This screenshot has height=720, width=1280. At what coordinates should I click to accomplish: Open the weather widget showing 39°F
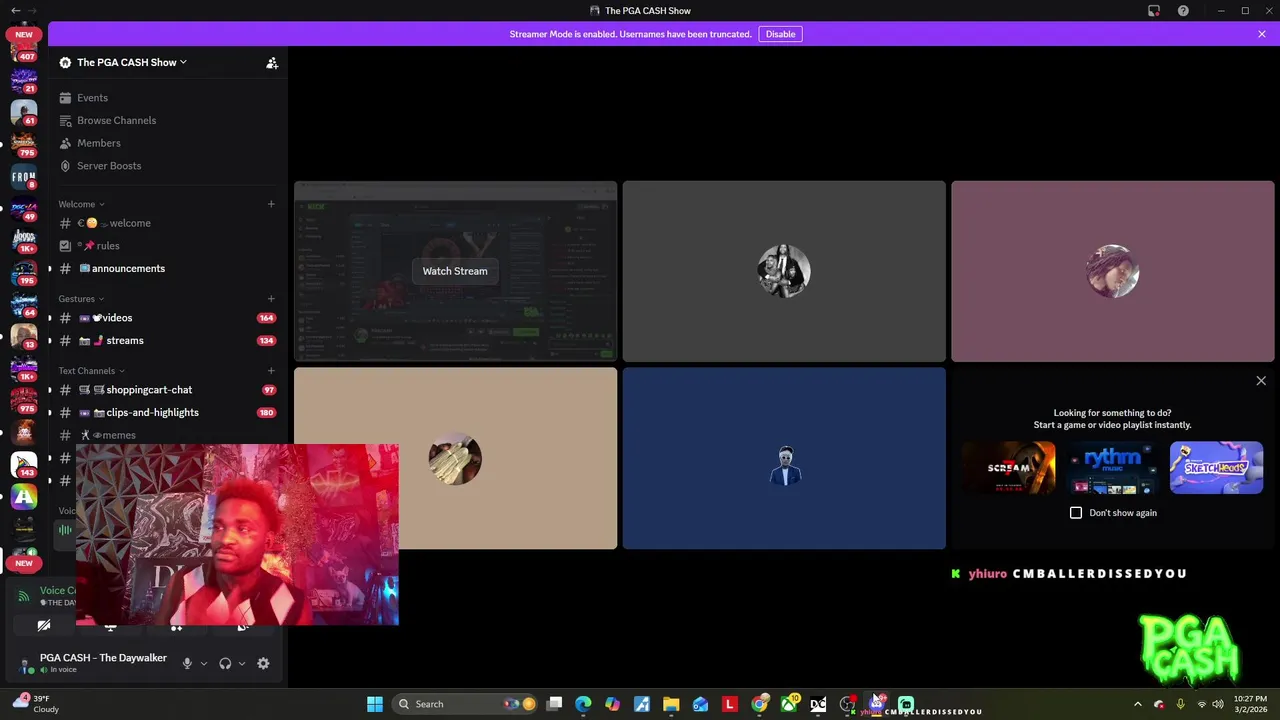pyautogui.click(x=36, y=704)
